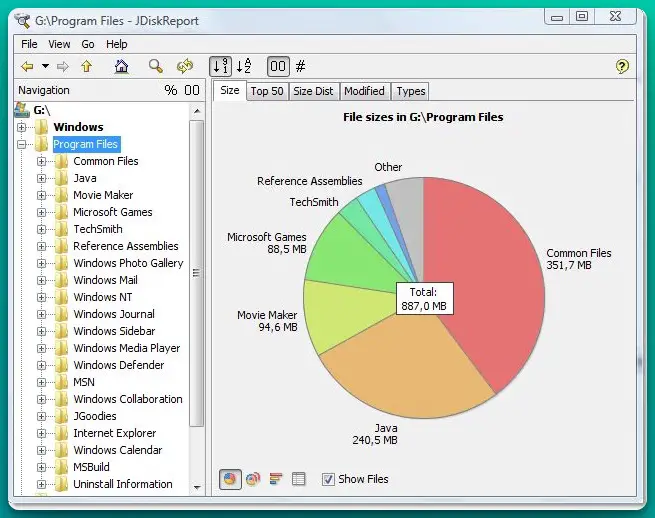The image size is (655, 518).
Task: Toggle show file count # button
Action: pos(300,66)
